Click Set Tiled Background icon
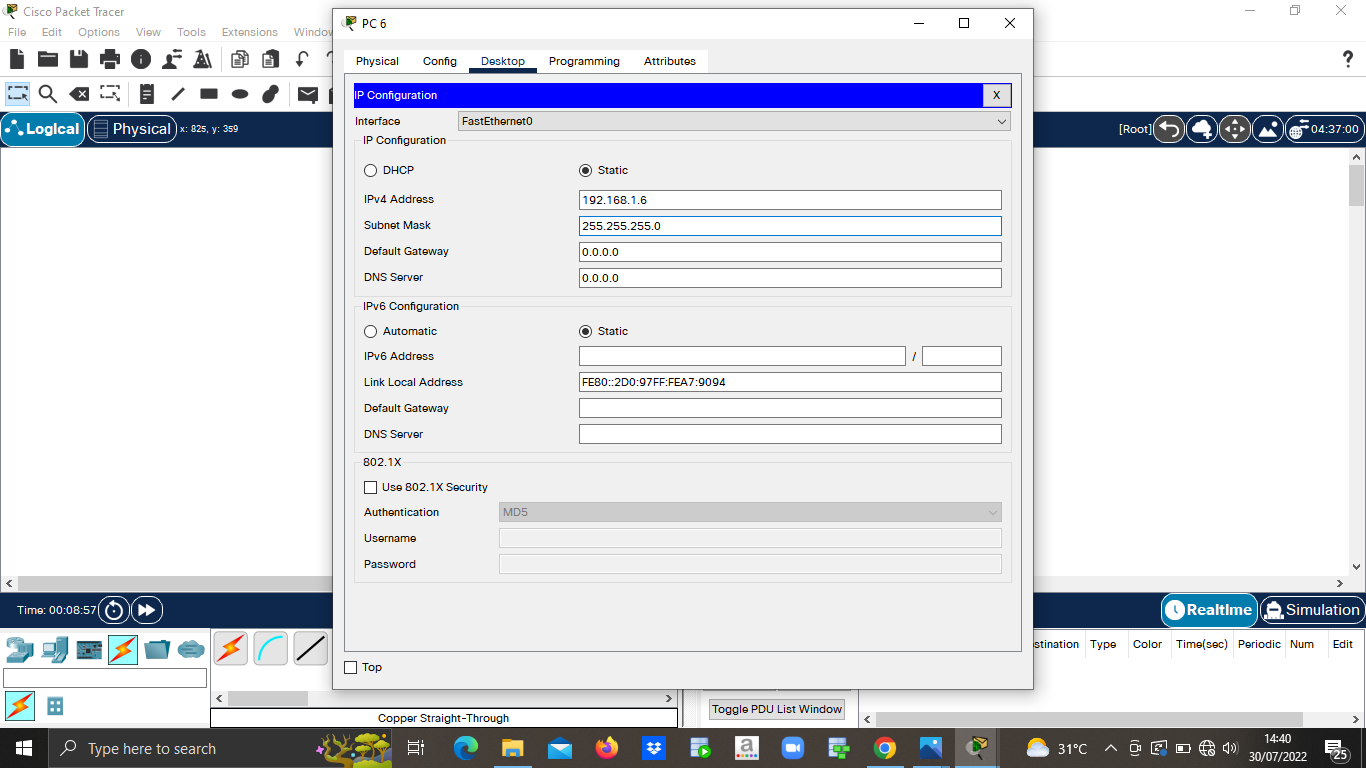 pos(1268,129)
